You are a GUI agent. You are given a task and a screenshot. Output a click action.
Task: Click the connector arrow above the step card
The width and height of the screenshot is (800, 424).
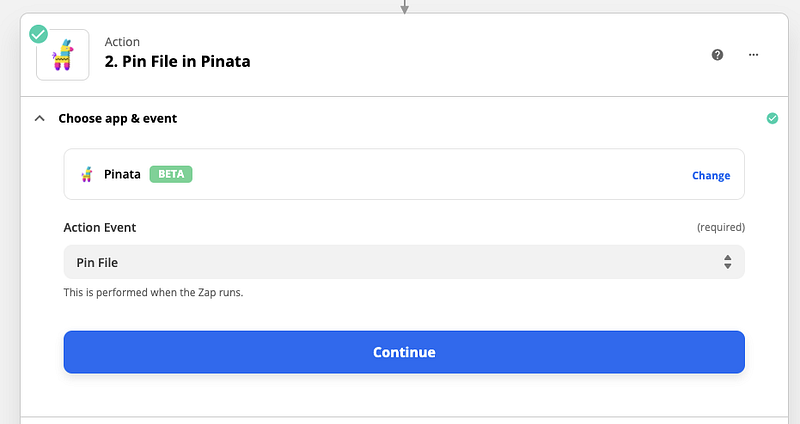404,7
